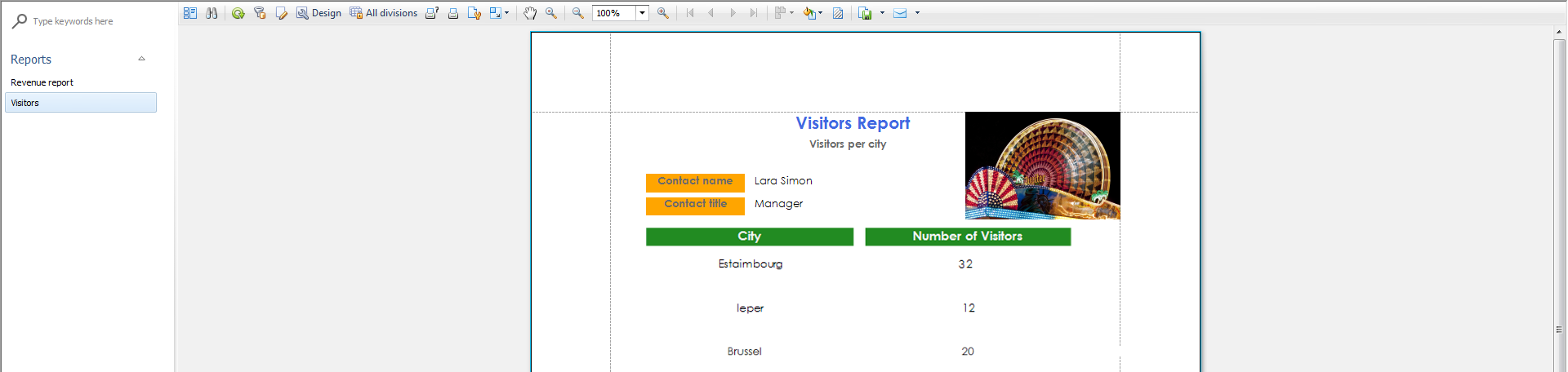The width and height of the screenshot is (1568, 372).
Task: Click the zoom out magnifier icon
Action: coord(577,13)
